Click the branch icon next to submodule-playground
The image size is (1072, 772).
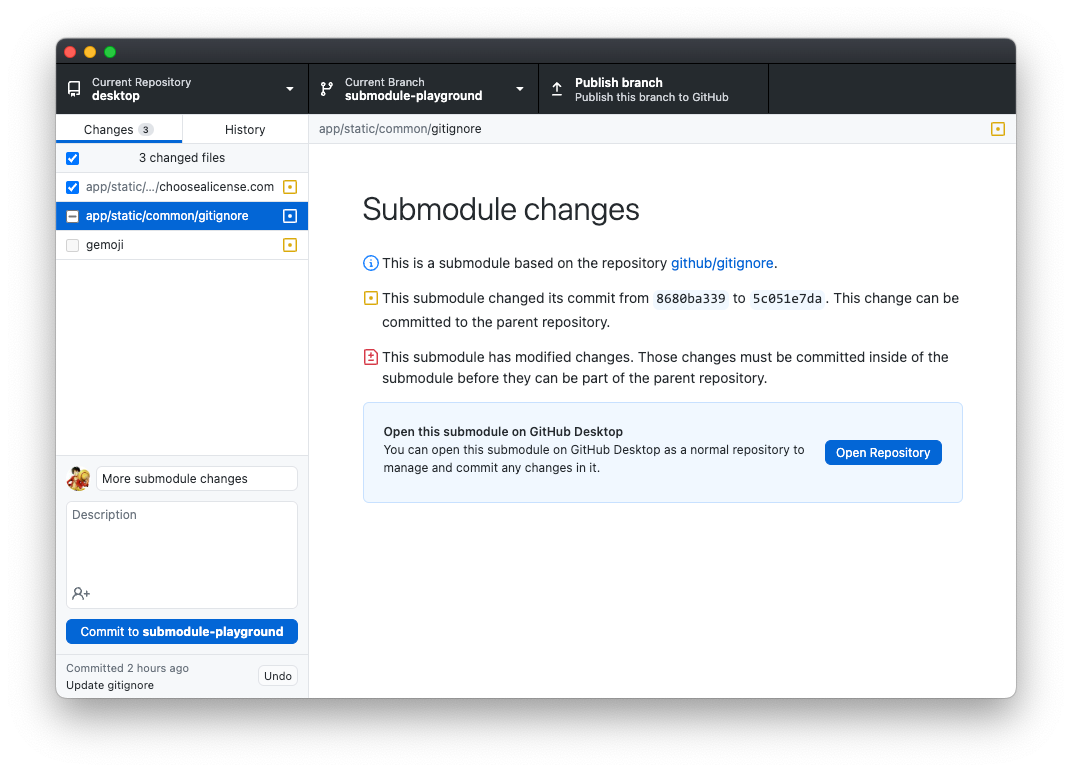326,88
